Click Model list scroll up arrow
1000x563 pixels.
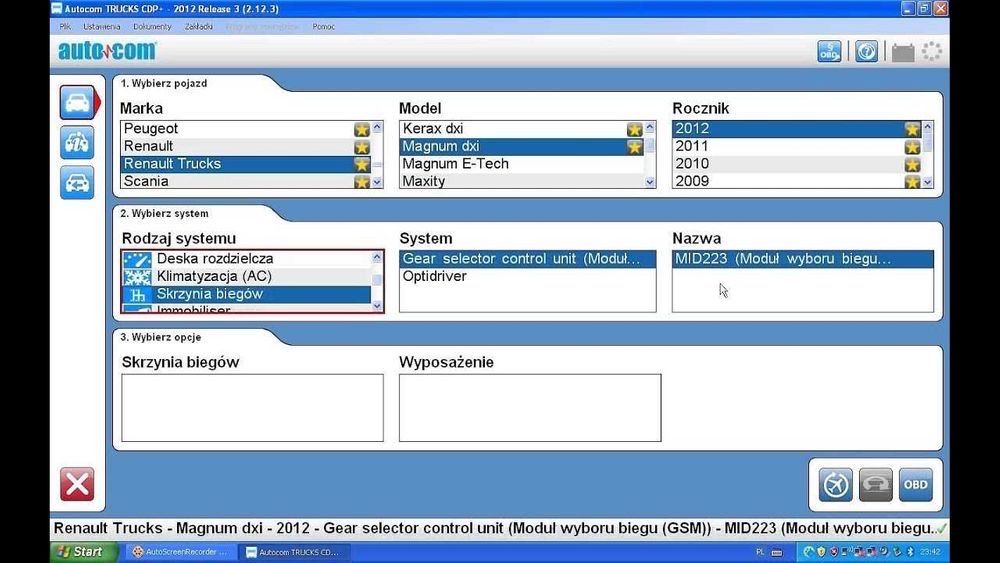(650, 128)
